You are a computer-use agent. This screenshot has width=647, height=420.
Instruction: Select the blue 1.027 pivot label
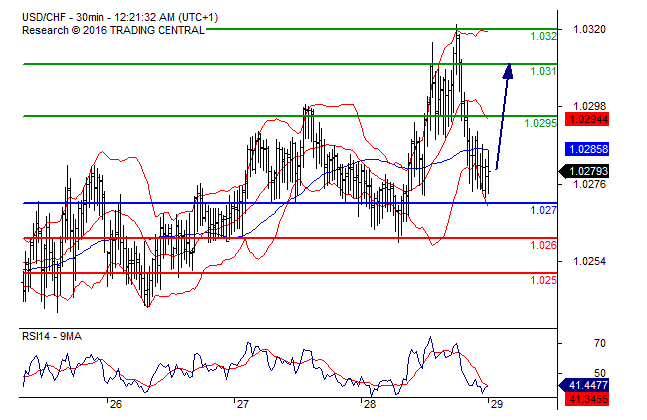(x=543, y=210)
